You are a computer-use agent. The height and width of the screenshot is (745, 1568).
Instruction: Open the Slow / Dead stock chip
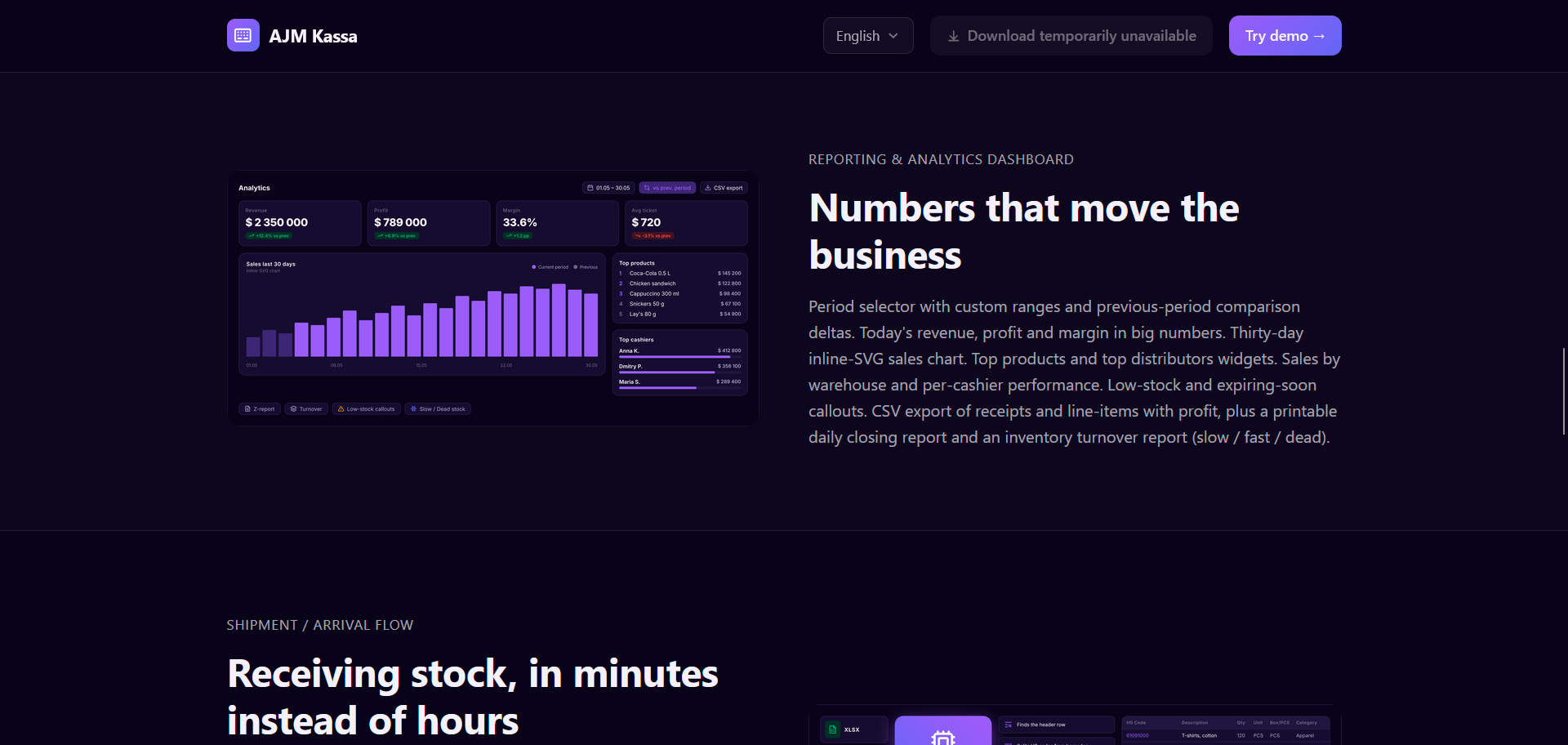coord(438,409)
